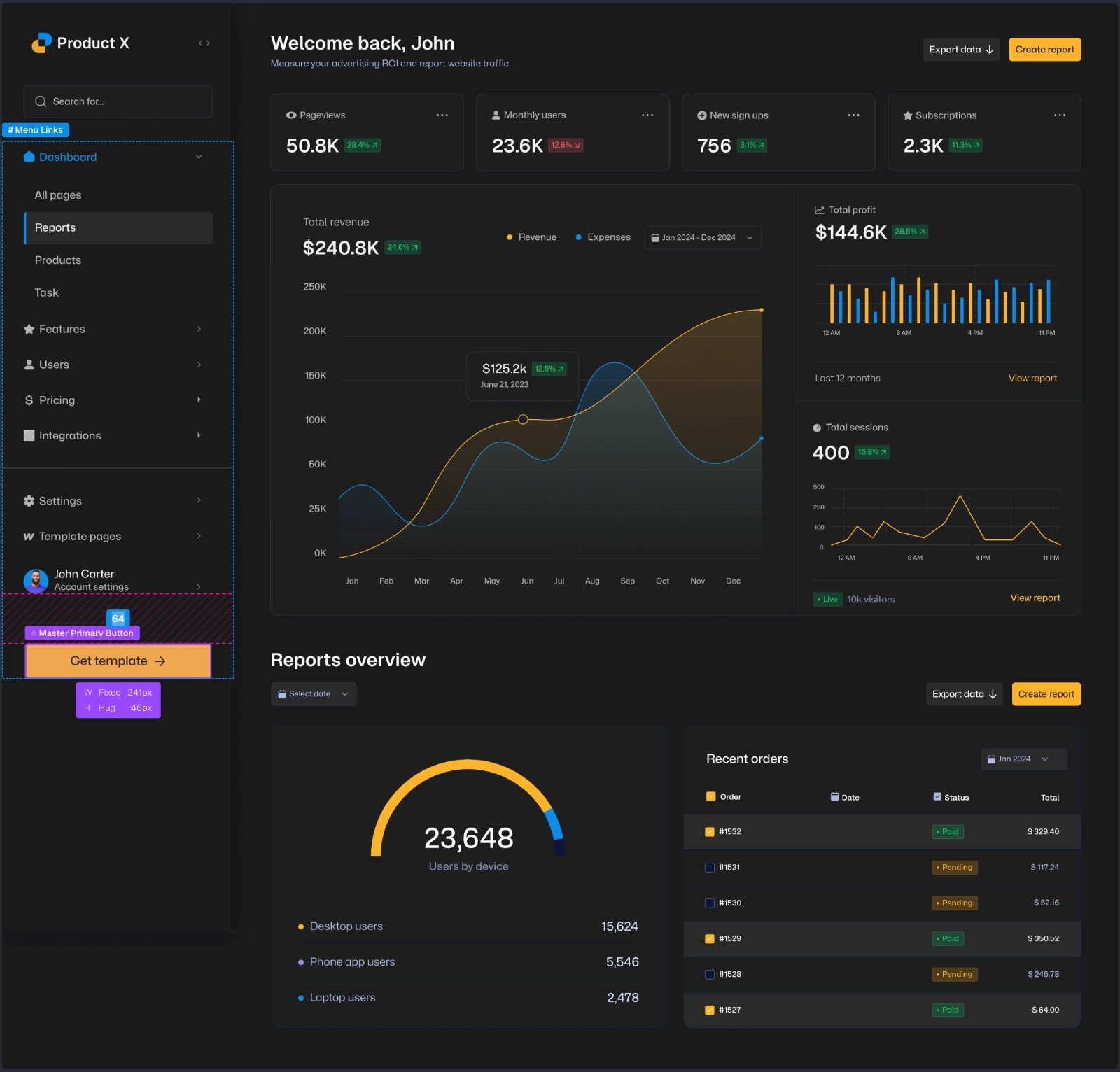Uncheck the checkbox for order #1527
The image size is (1120, 1072).
[x=710, y=1010]
